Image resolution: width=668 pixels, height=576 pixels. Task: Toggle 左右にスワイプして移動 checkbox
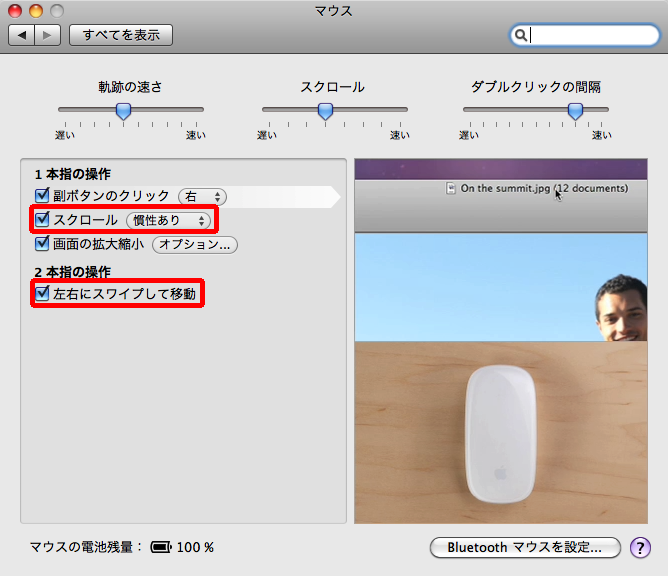pos(42,293)
